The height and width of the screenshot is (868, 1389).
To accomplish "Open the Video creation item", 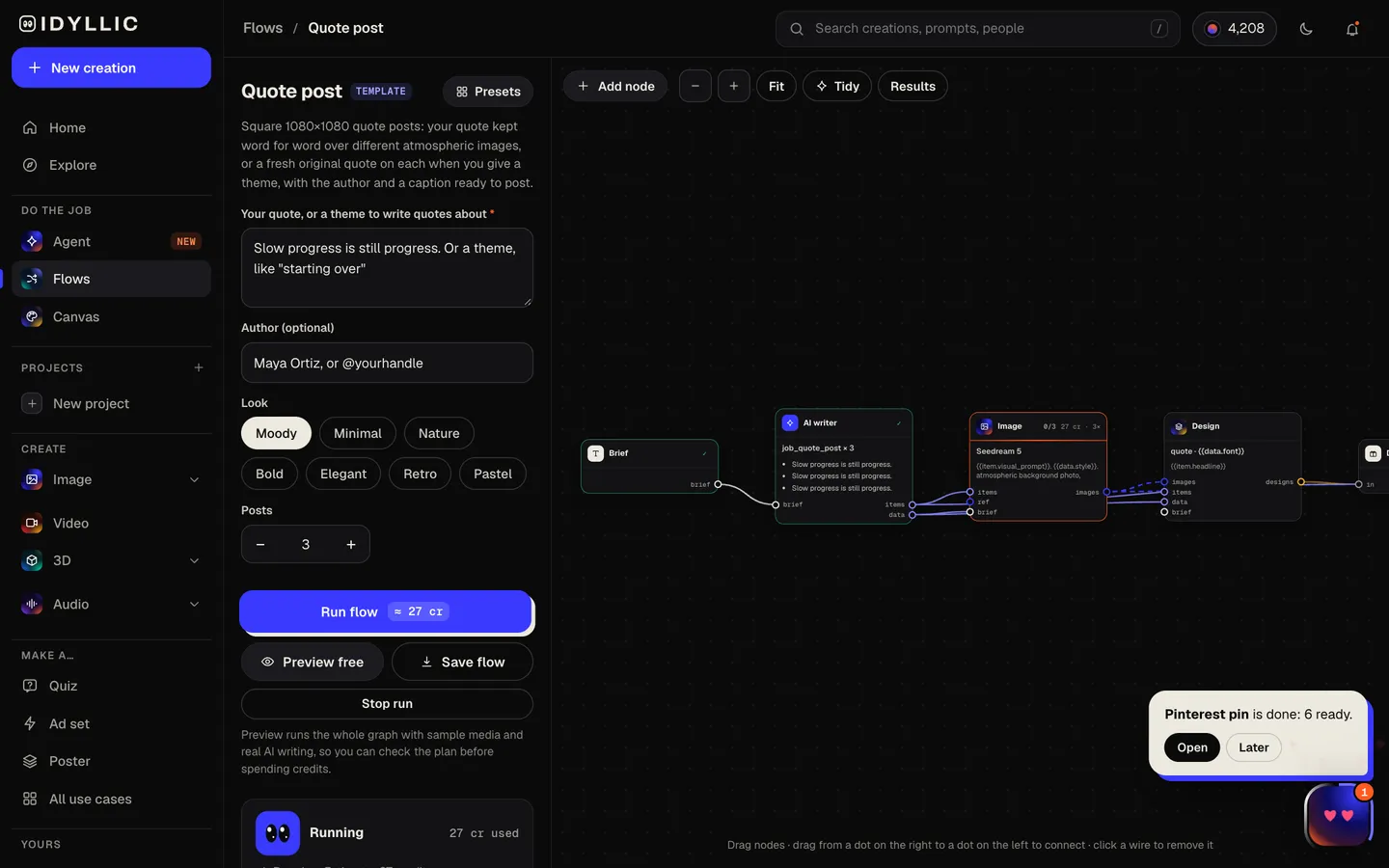I will tap(111, 523).
